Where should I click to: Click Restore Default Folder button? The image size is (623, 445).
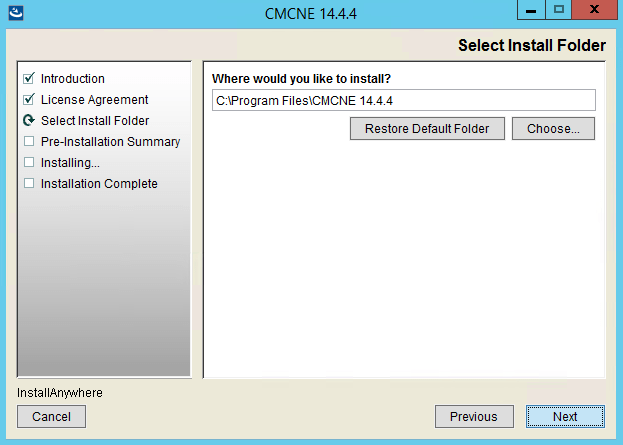click(x=427, y=128)
